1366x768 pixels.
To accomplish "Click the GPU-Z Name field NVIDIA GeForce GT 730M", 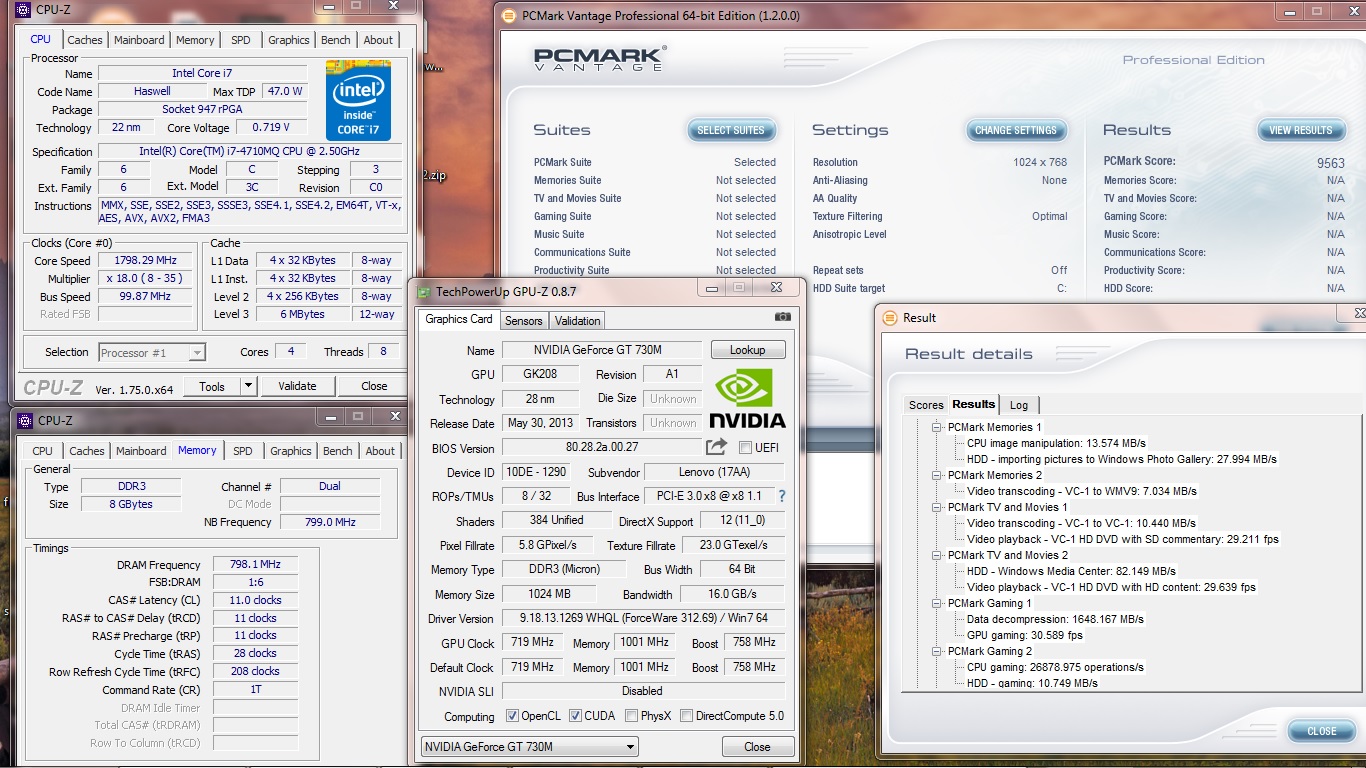I will [602, 350].
